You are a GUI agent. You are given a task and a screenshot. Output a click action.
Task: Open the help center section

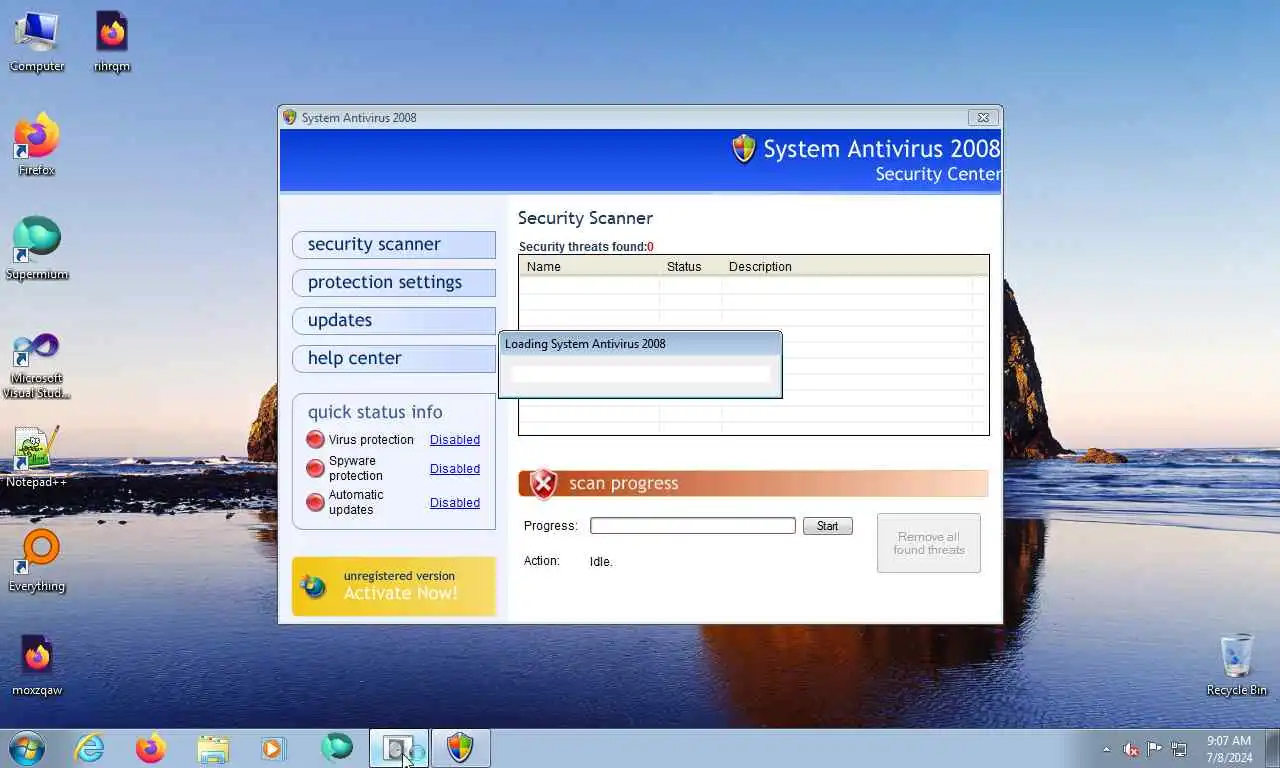coord(394,358)
